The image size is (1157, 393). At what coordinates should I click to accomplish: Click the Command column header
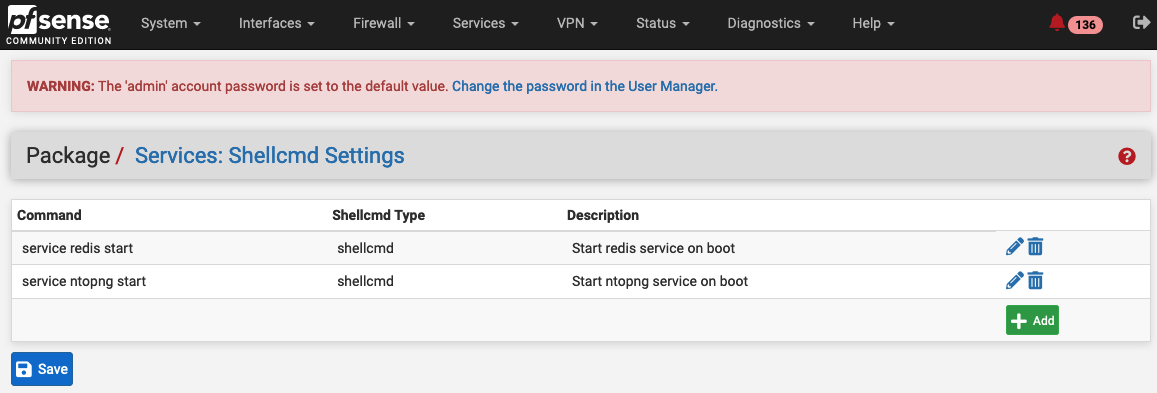[49, 215]
